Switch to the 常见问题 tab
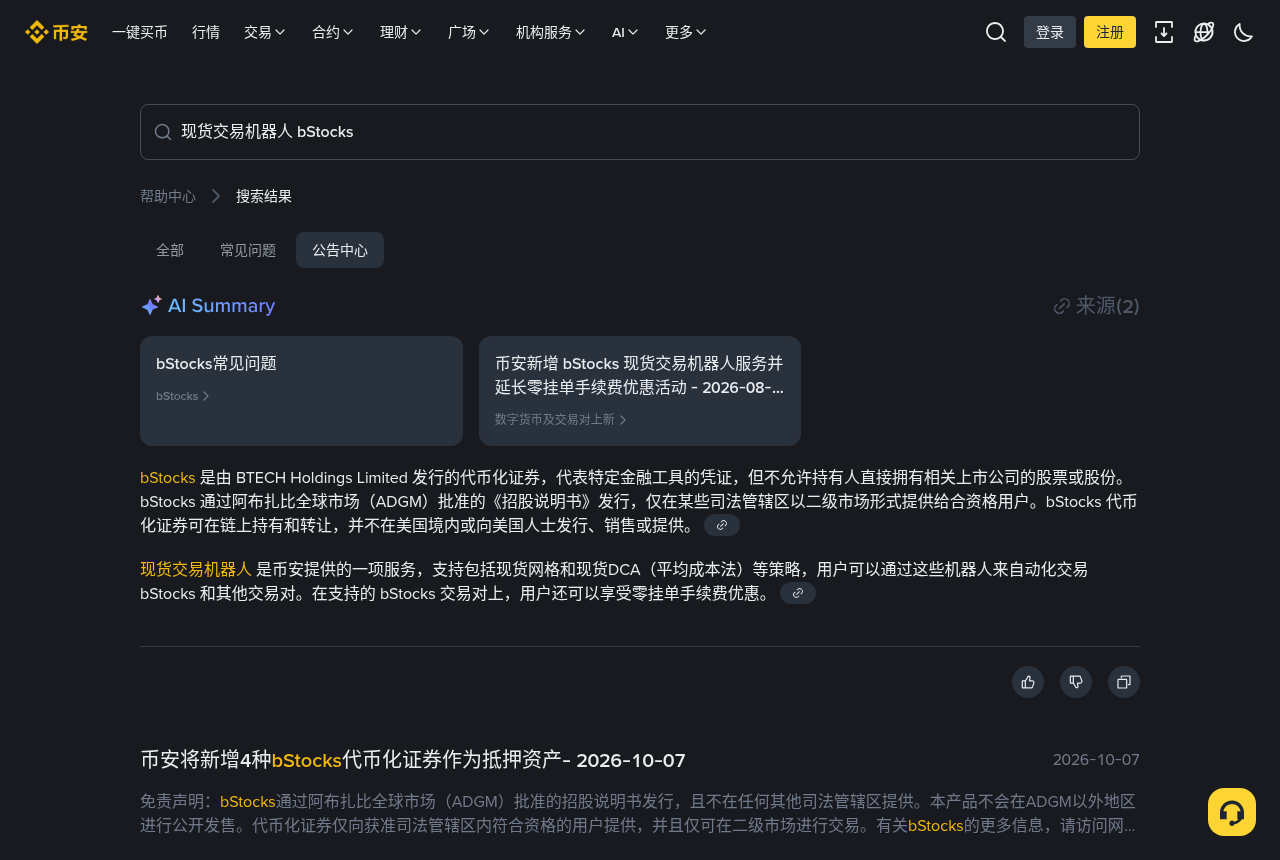Image resolution: width=1280 pixels, height=860 pixels. point(248,250)
